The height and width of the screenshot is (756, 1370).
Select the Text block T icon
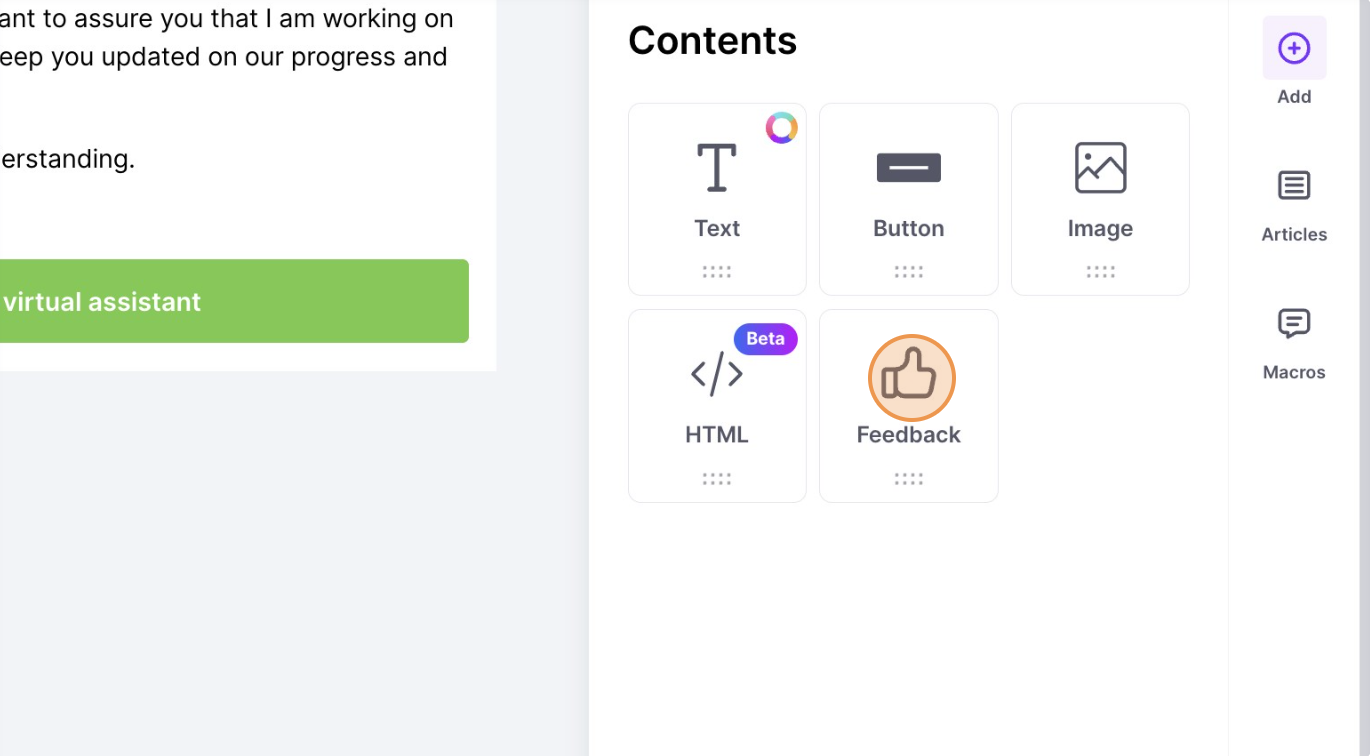pyautogui.click(x=717, y=167)
